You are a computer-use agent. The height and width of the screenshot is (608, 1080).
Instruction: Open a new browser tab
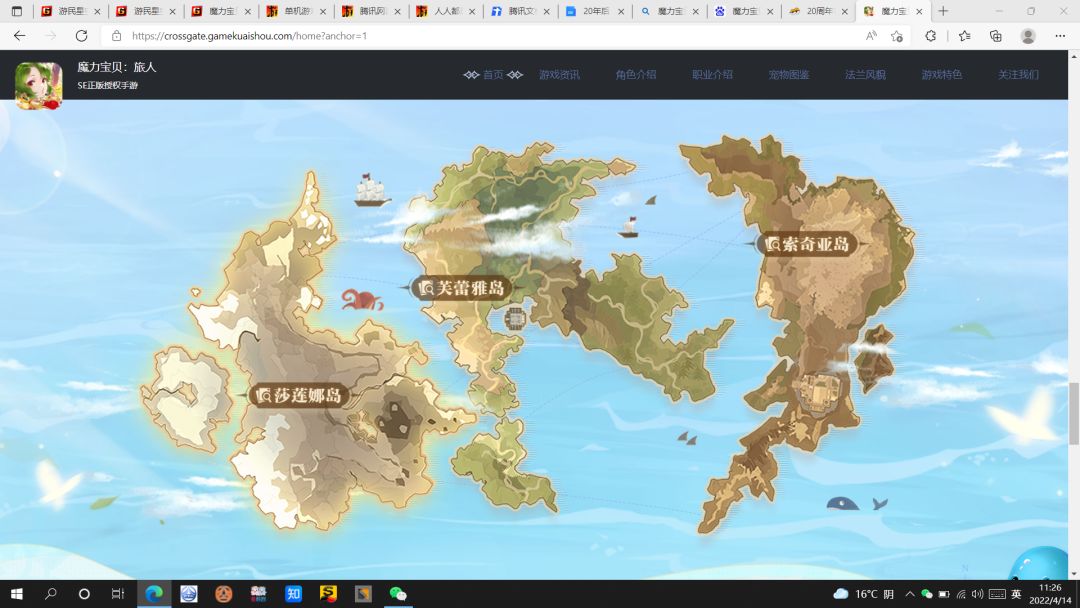click(x=943, y=11)
